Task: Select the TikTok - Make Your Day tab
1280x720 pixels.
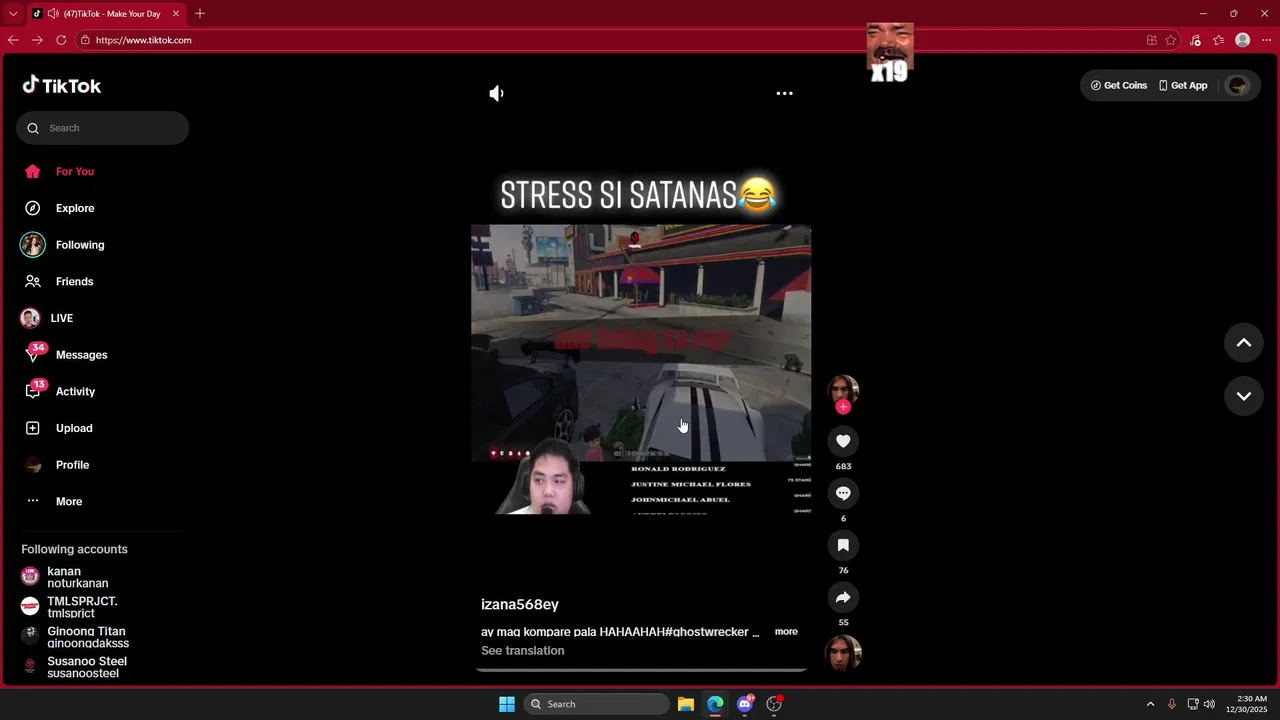Action: coord(107,14)
